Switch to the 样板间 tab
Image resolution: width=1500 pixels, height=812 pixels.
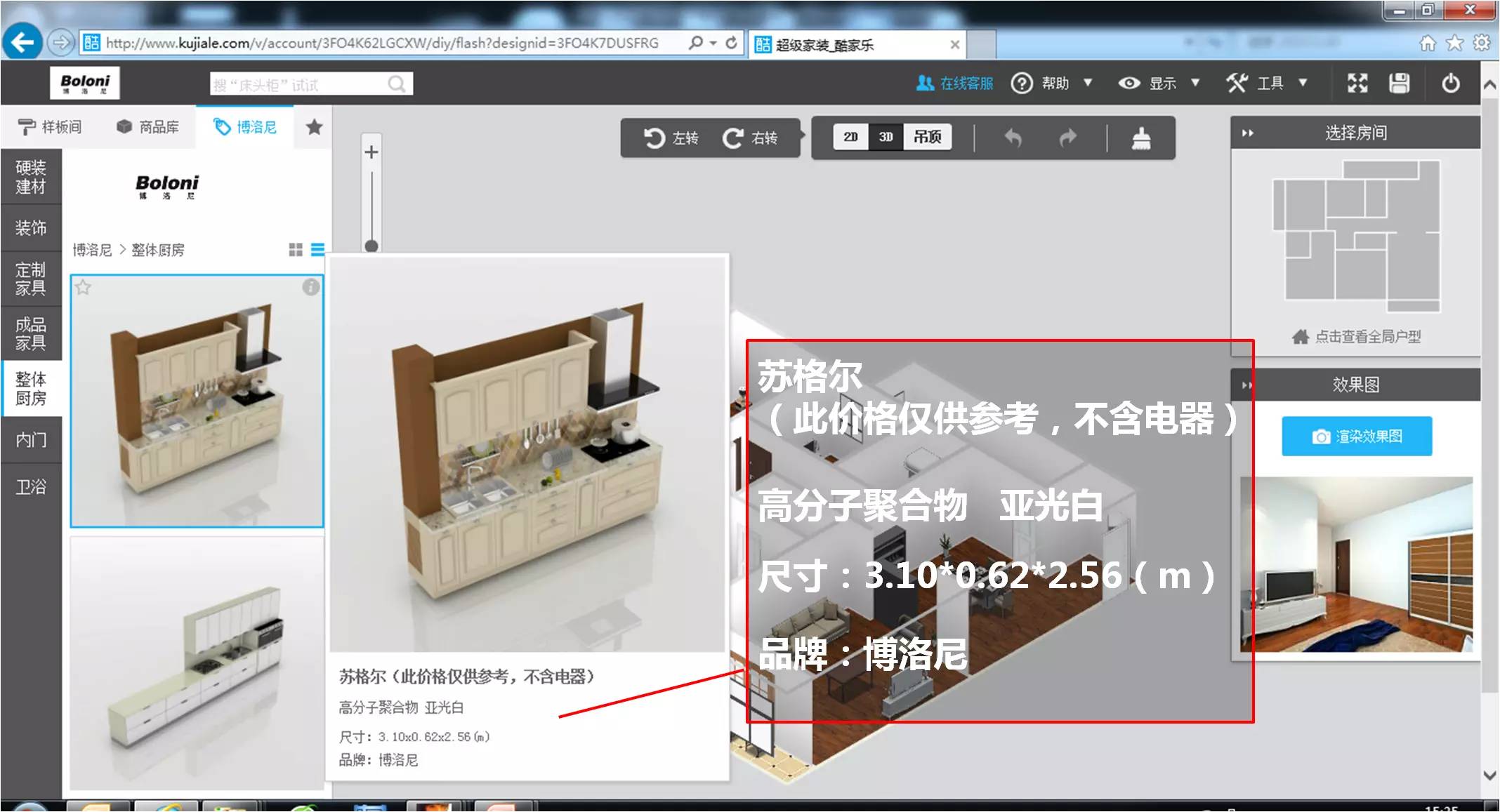(x=50, y=127)
